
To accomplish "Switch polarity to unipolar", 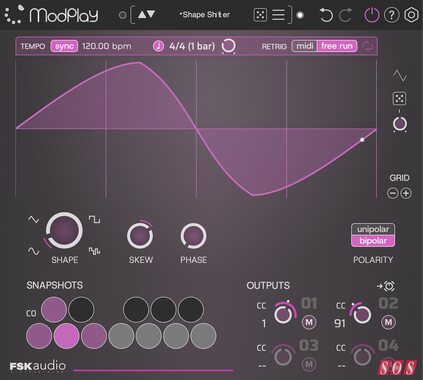I will click(373, 229).
